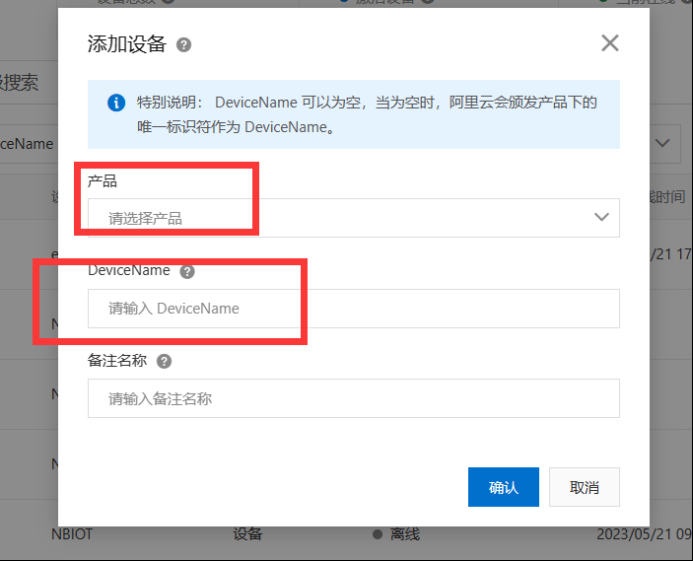Click the blue info icon in notice
The image size is (693, 561).
[x=116, y=103]
